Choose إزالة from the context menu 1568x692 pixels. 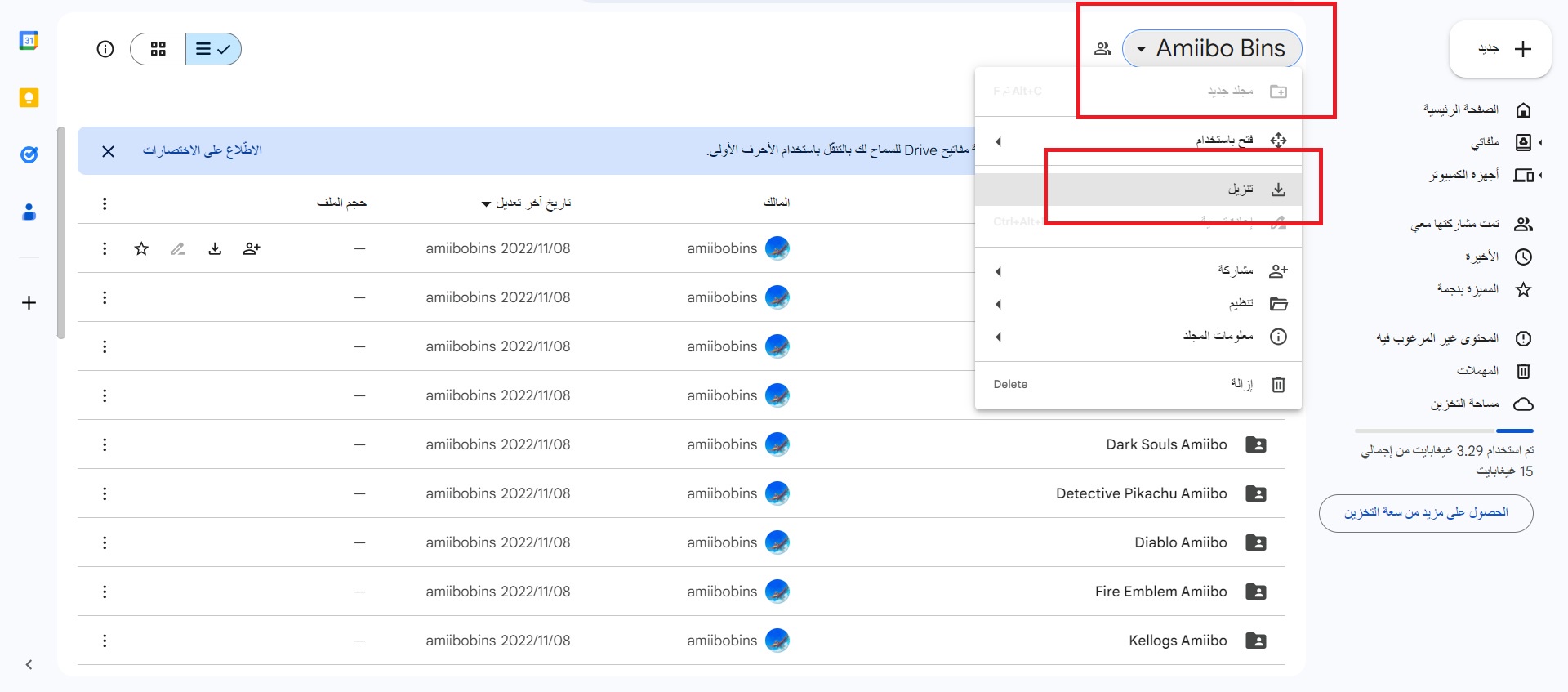(1138, 384)
